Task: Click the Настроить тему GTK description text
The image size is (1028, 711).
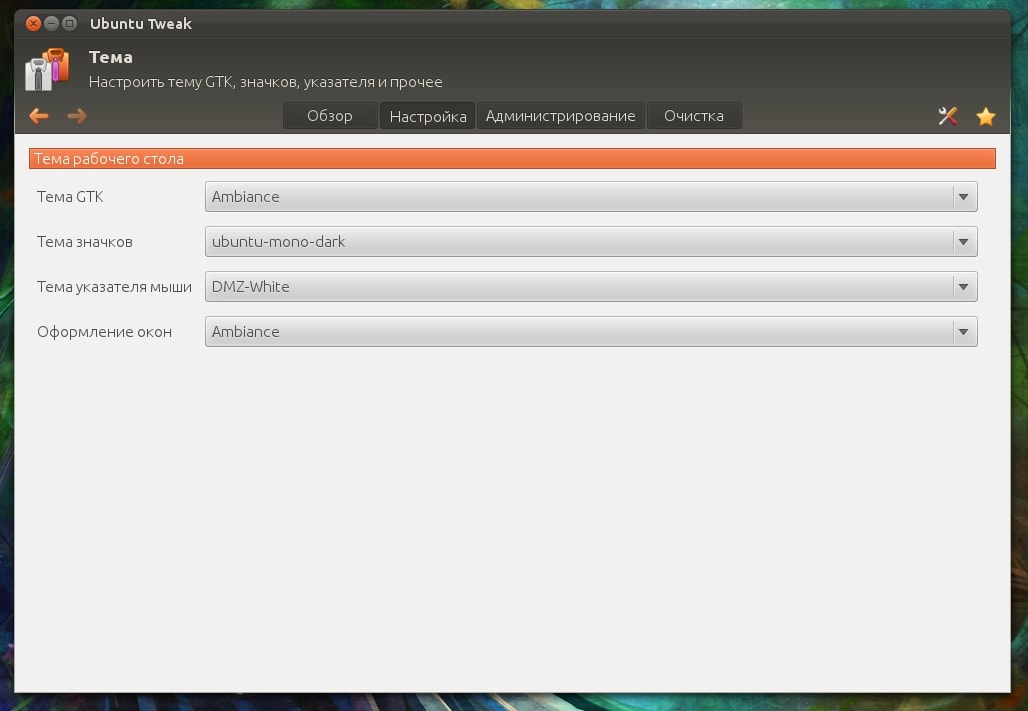Action: 266,82
